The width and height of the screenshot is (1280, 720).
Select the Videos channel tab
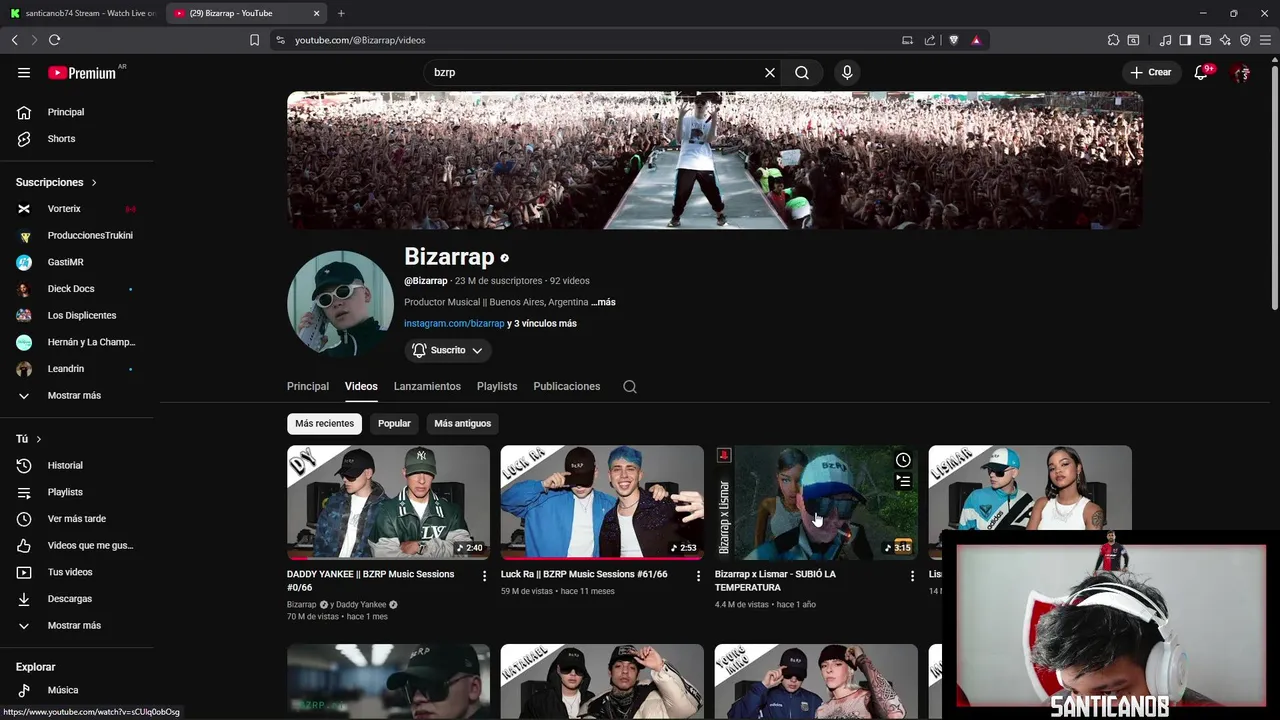(x=361, y=386)
